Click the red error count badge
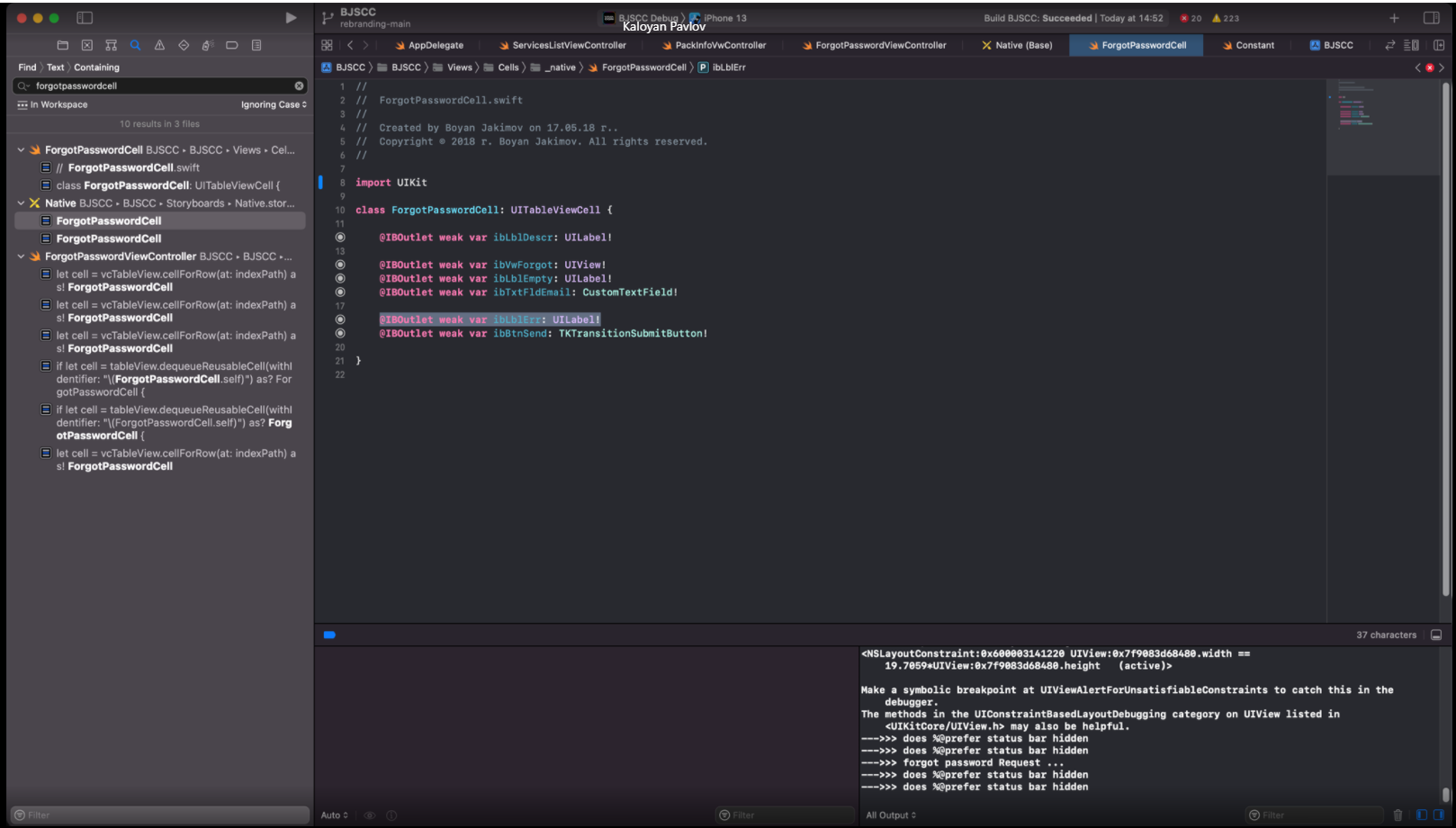The width and height of the screenshot is (1456, 828). point(1191,18)
